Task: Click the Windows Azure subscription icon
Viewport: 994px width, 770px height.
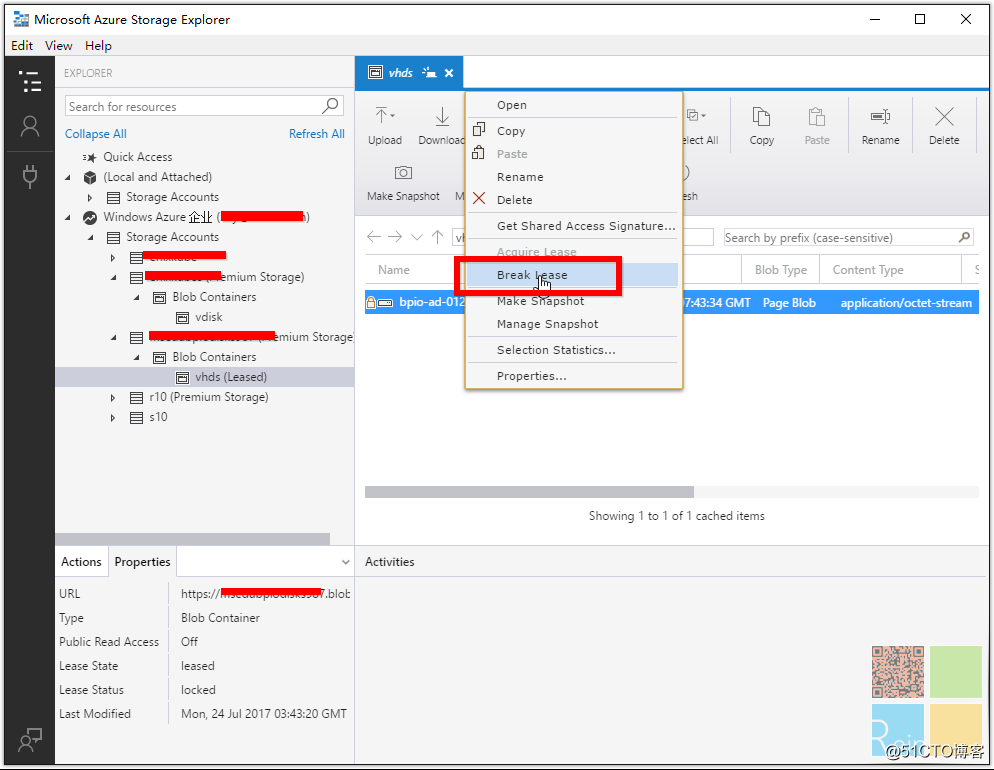Action: pos(90,217)
